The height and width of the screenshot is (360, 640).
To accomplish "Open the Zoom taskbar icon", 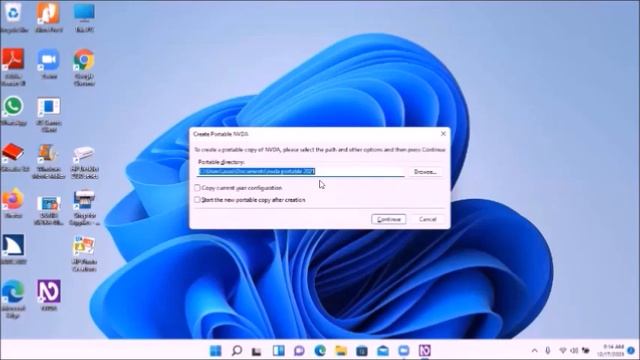I will coord(404,350).
